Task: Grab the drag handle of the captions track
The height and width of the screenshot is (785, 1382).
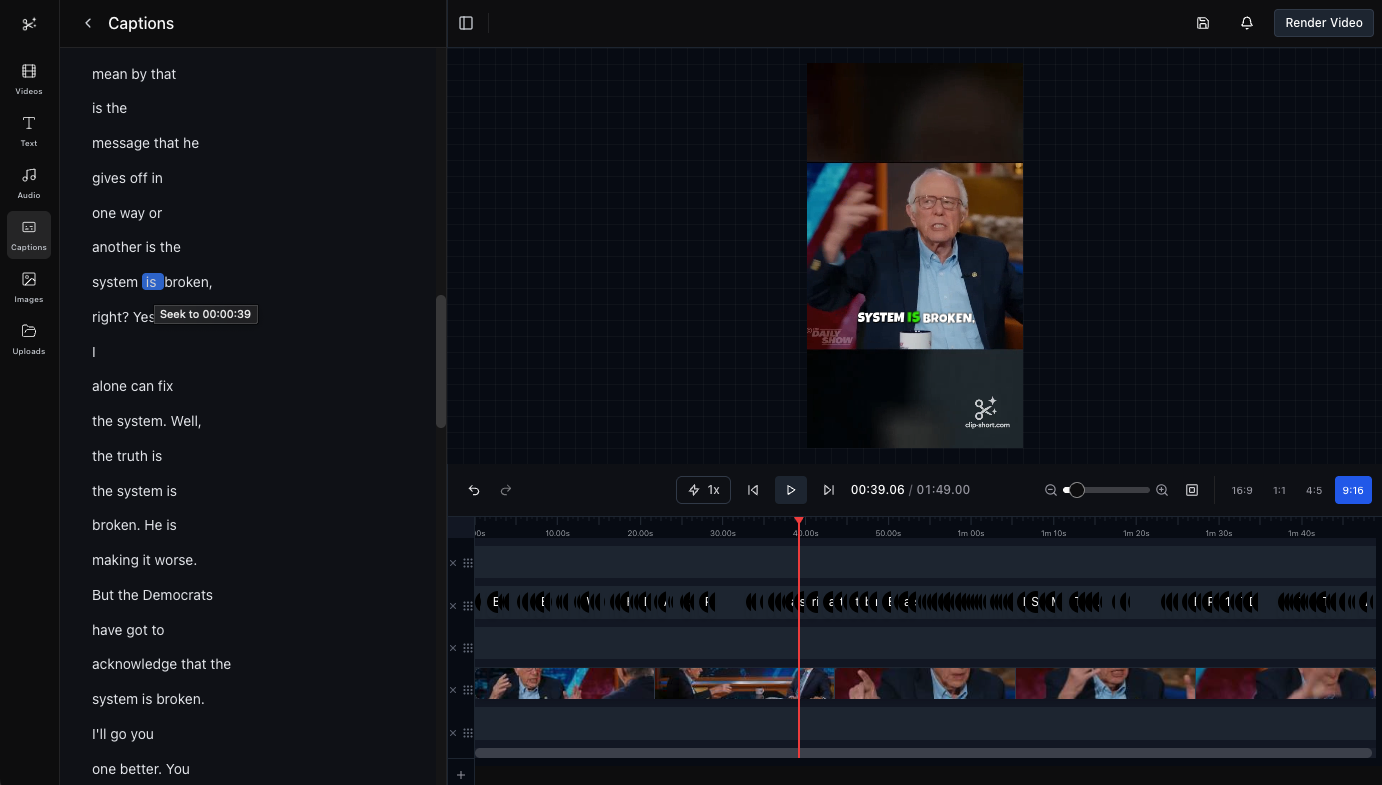Action: point(467,606)
